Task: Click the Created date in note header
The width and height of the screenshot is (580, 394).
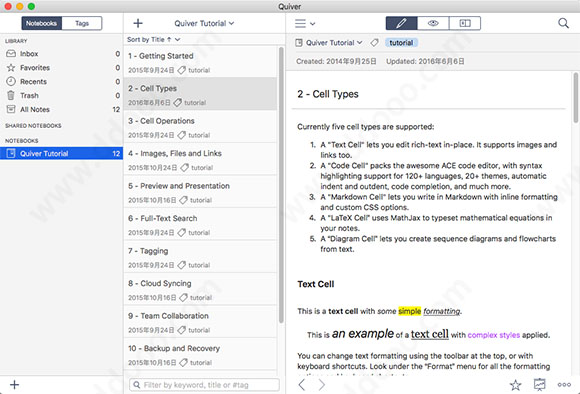Action: (x=336, y=61)
